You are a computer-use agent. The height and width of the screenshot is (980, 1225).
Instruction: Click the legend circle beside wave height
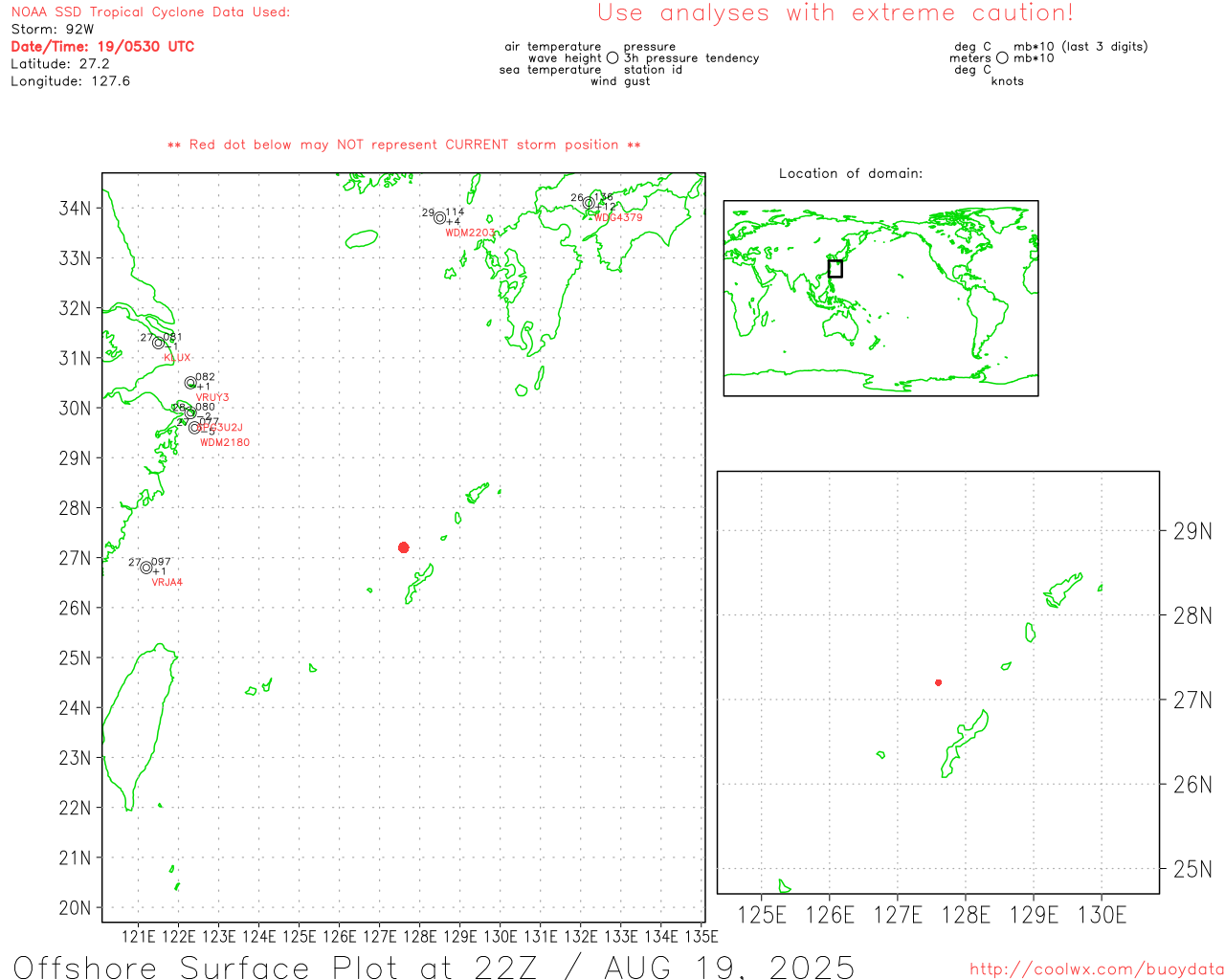[612, 57]
